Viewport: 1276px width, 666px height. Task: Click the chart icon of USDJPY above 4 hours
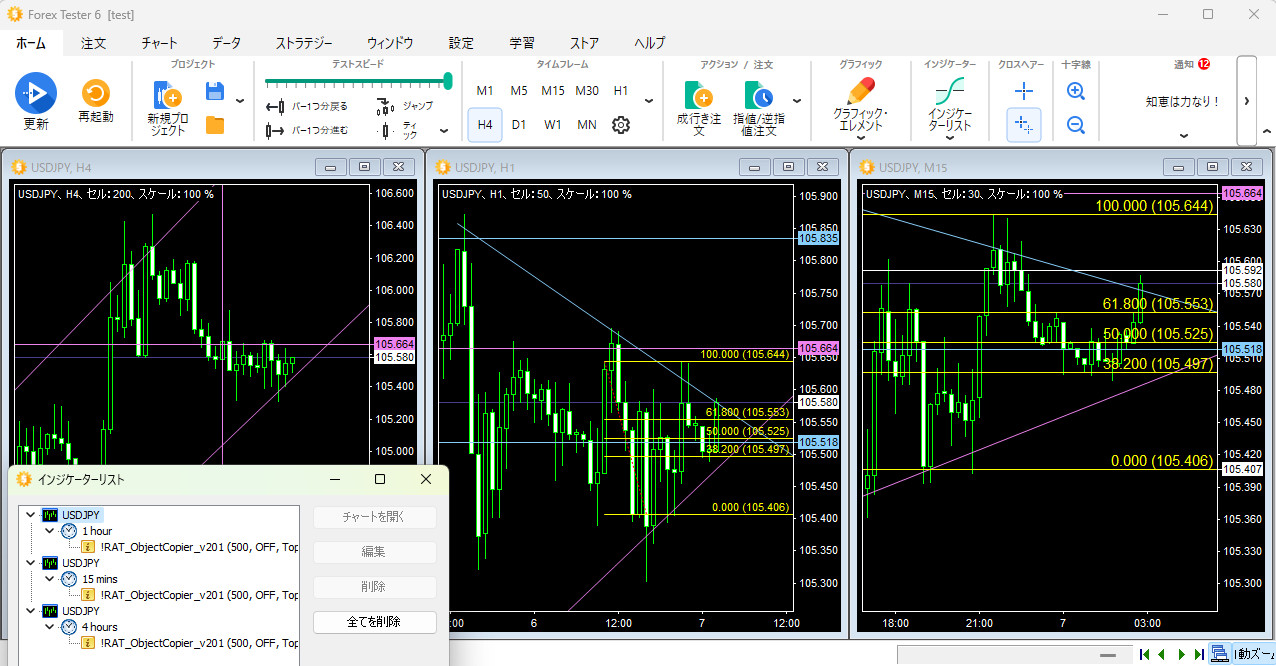tap(50, 611)
